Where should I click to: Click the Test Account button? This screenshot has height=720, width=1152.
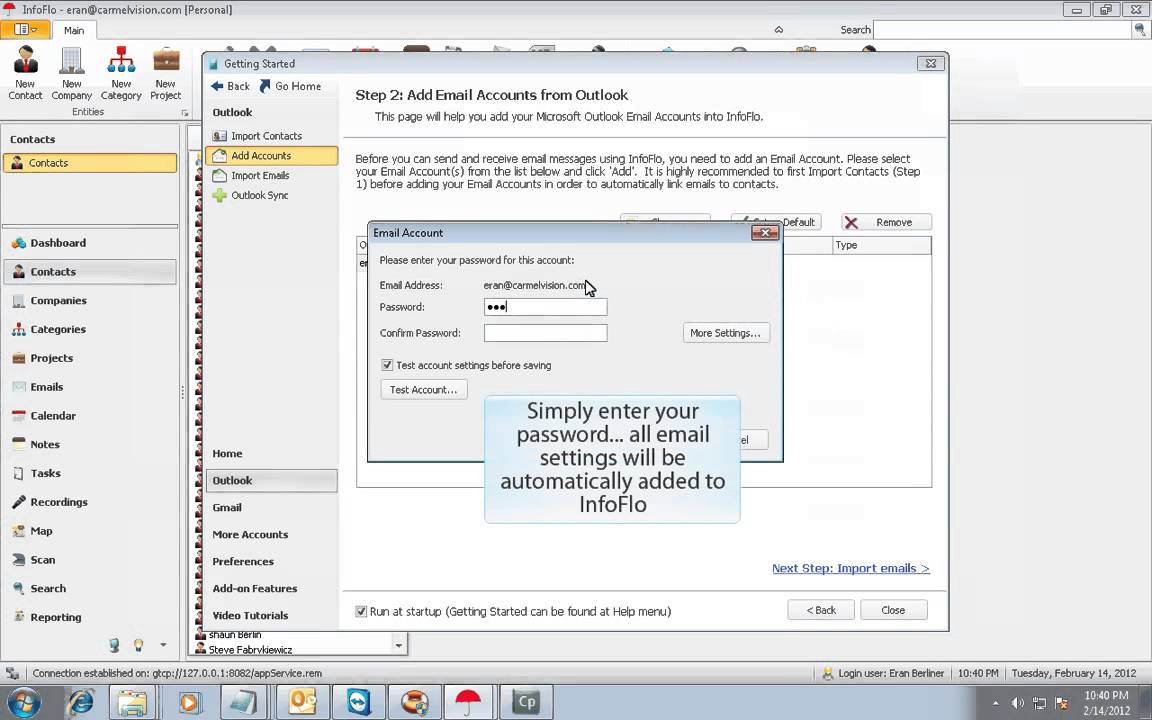pos(423,389)
